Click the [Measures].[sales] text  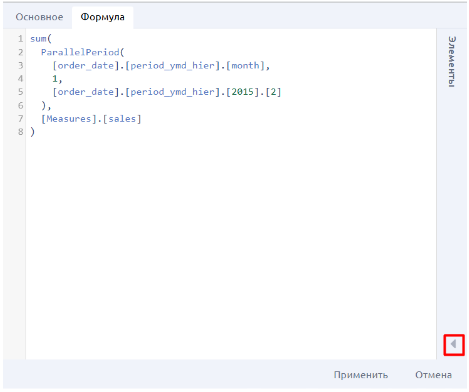(x=91, y=119)
